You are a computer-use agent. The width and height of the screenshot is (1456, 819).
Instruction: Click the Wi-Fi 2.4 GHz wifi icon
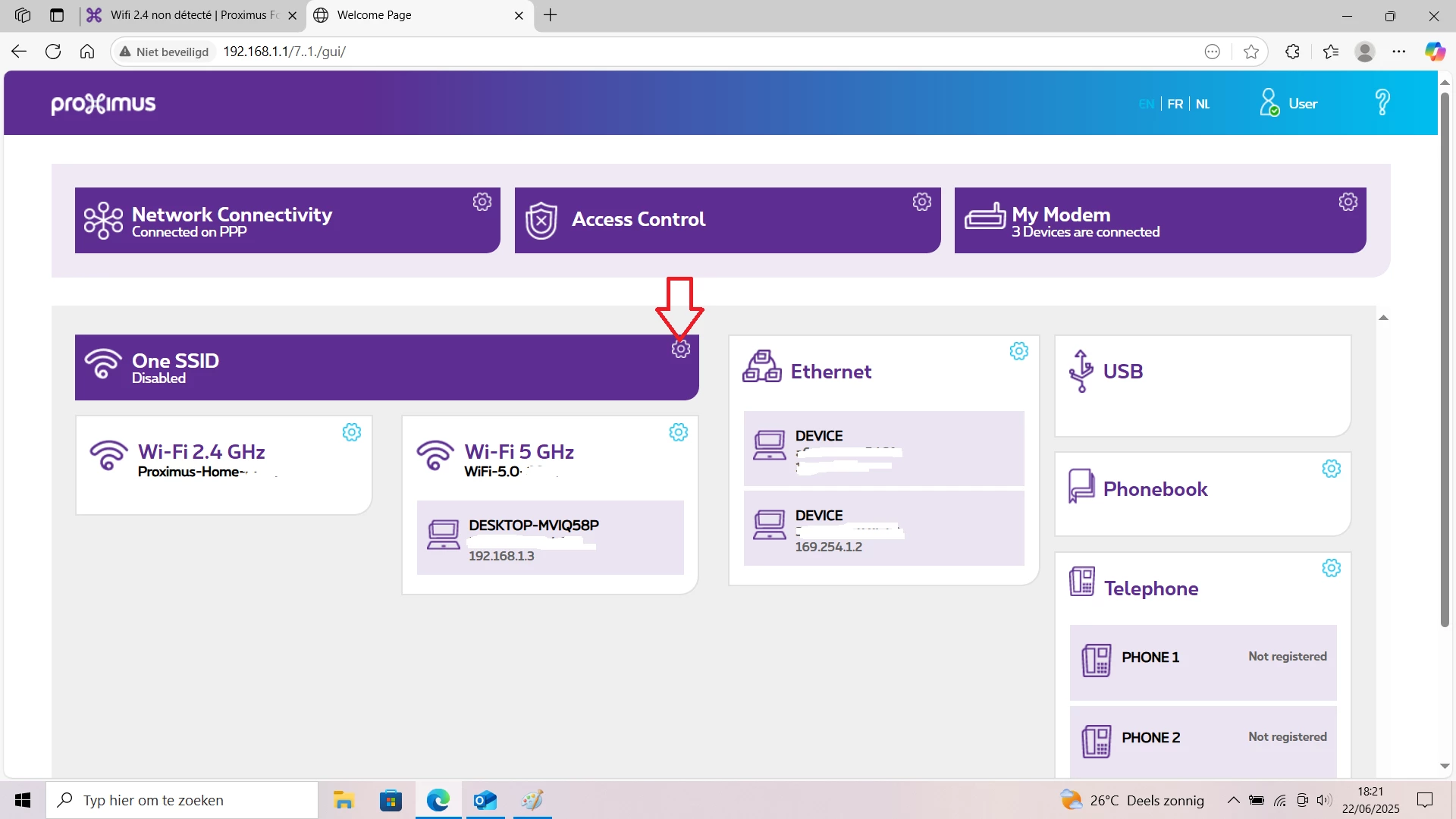[x=109, y=455]
